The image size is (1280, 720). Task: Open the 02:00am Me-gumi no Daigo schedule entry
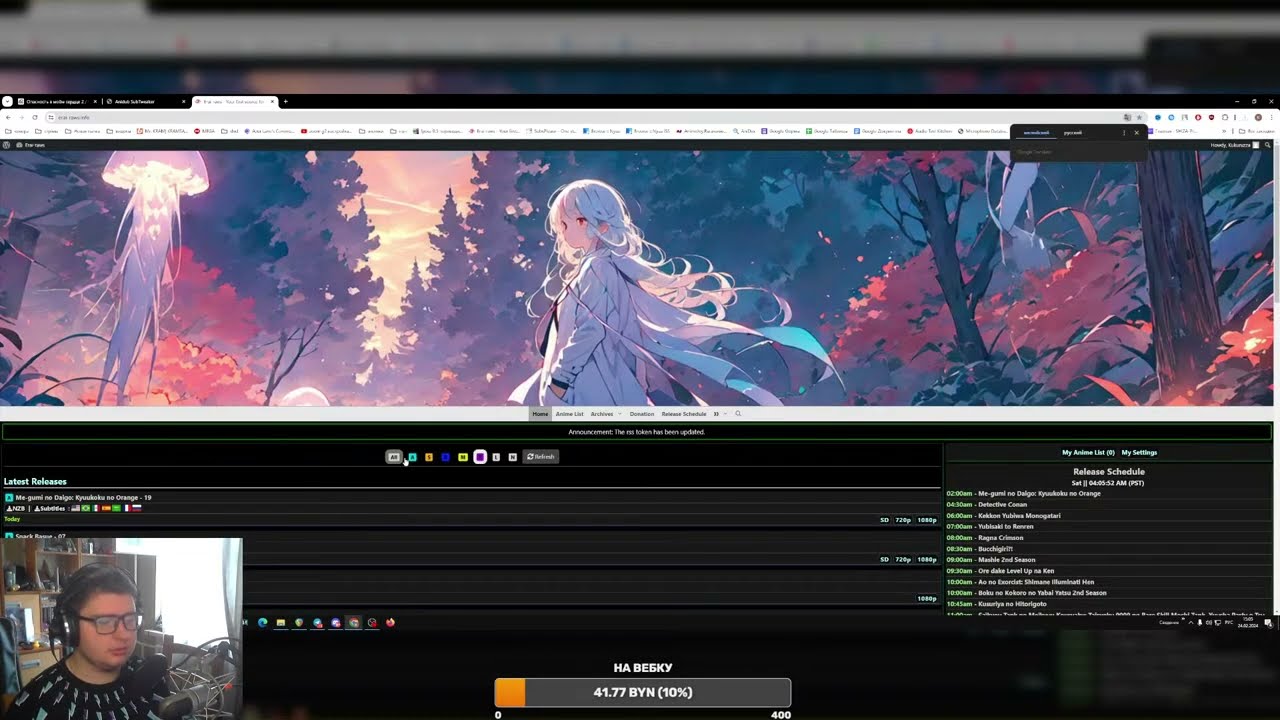tap(1039, 494)
